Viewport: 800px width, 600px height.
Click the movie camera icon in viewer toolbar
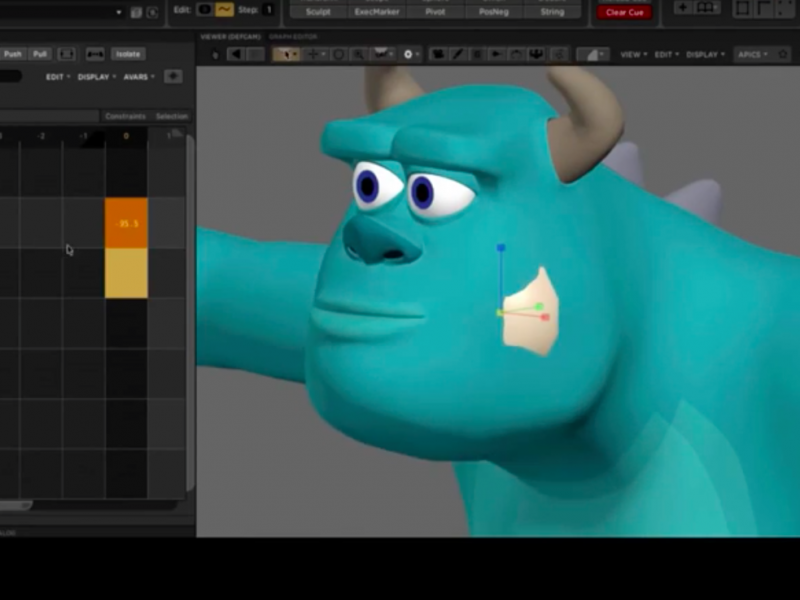click(x=438, y=55)
